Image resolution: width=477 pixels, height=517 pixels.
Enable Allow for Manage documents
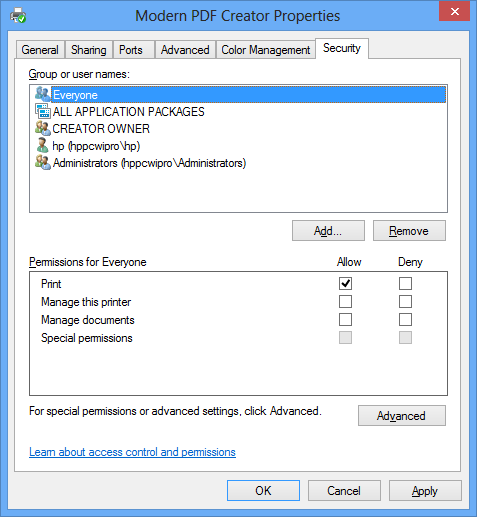coord(345,320)
